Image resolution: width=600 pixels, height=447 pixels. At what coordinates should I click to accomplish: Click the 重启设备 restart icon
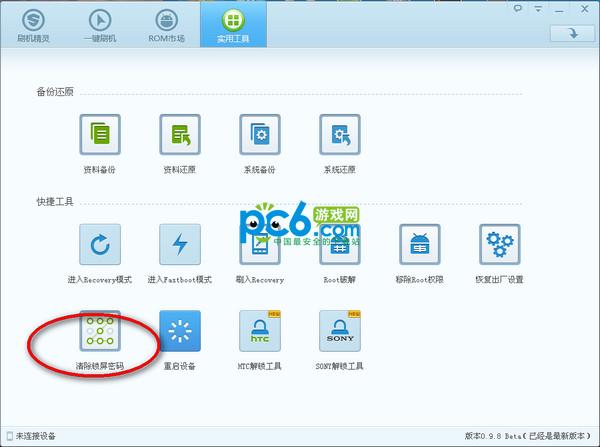coord(180,331)
